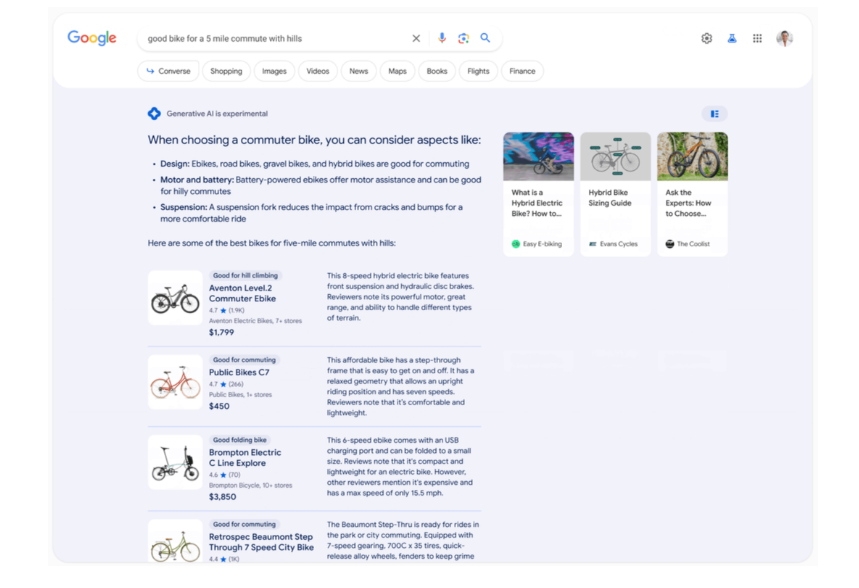859x588 pixels.
Task: Switch to the Maps tab
Action: [x=398, y=71]
